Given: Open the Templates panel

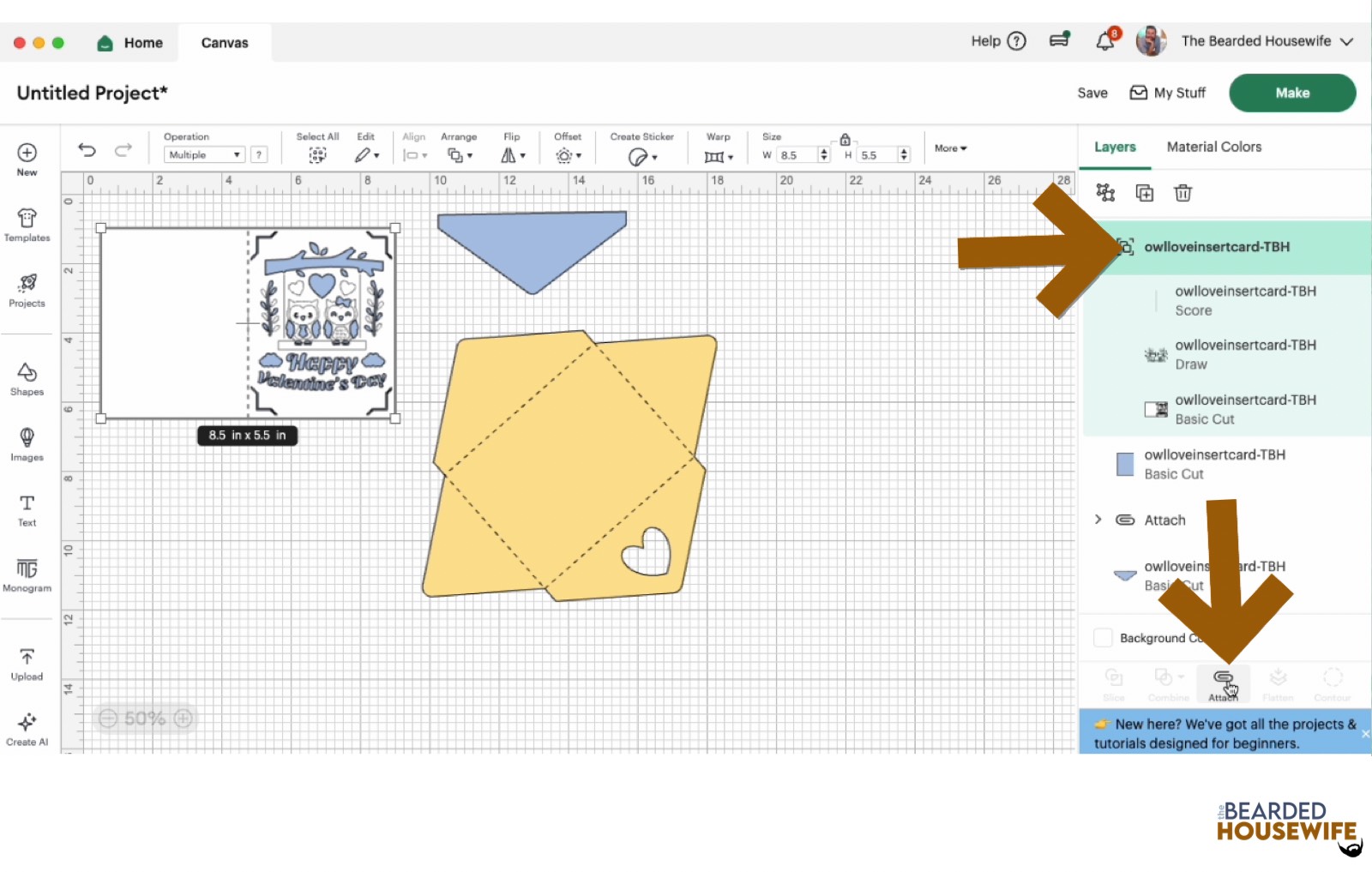Looking at the screenshot, I should [x=27, y=225].
